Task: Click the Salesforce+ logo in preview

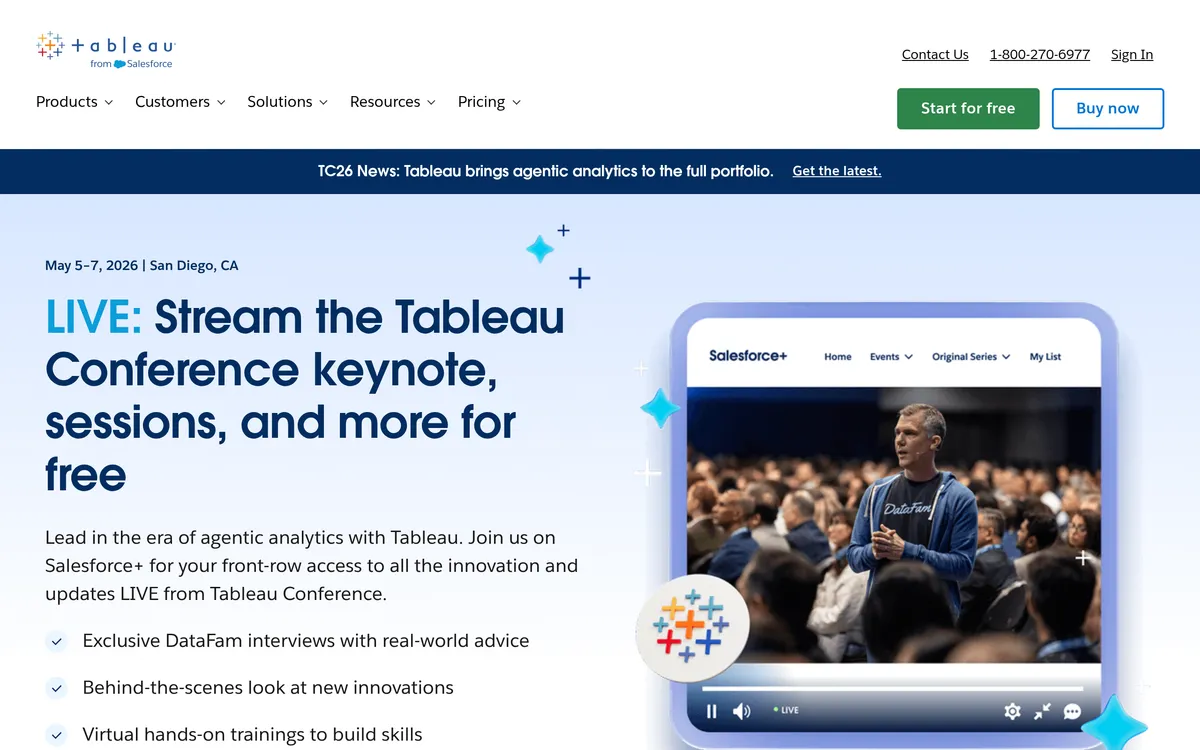Action: tap(748, 356)
